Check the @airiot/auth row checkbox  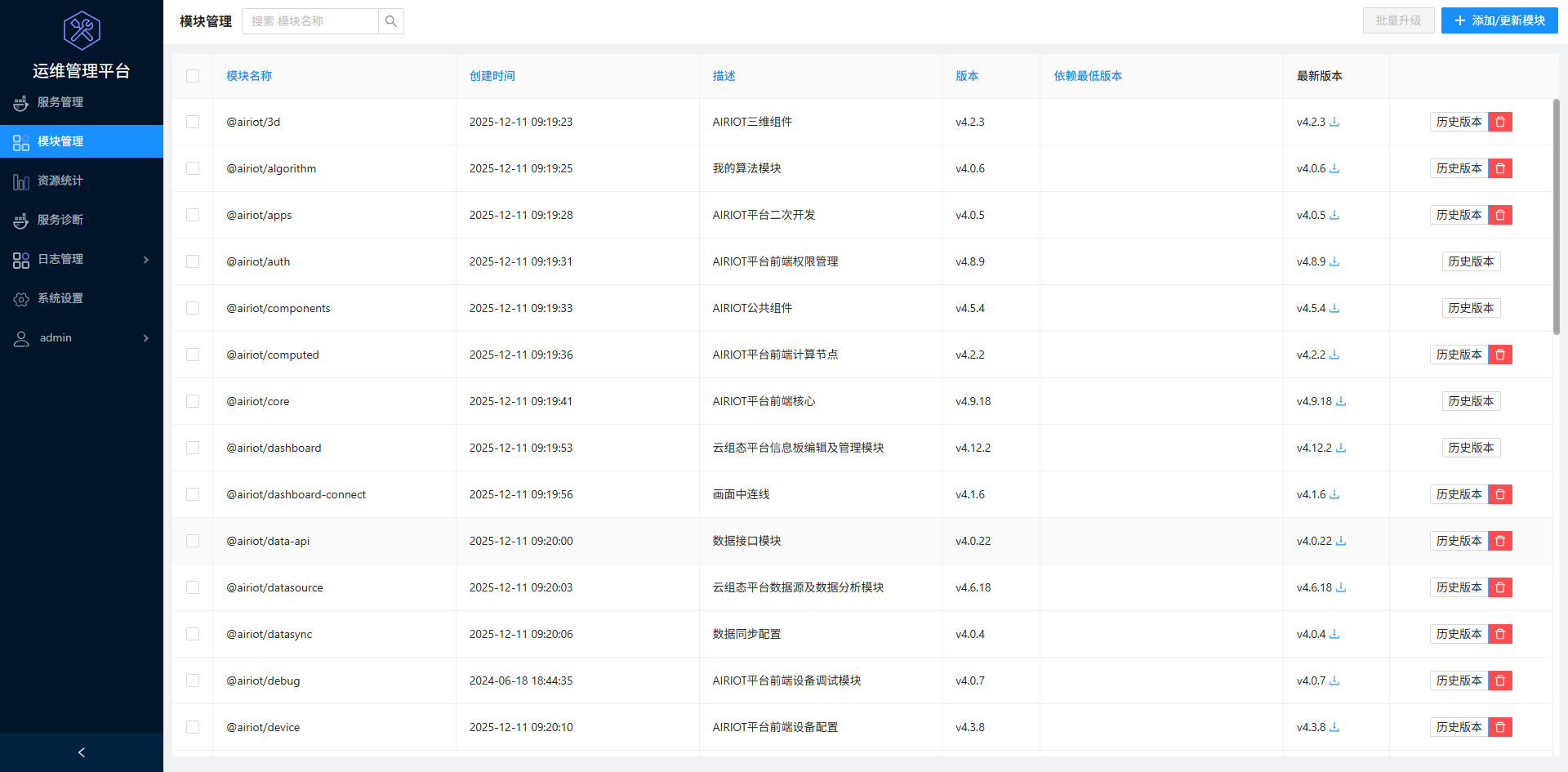click(x=193, y=261)
